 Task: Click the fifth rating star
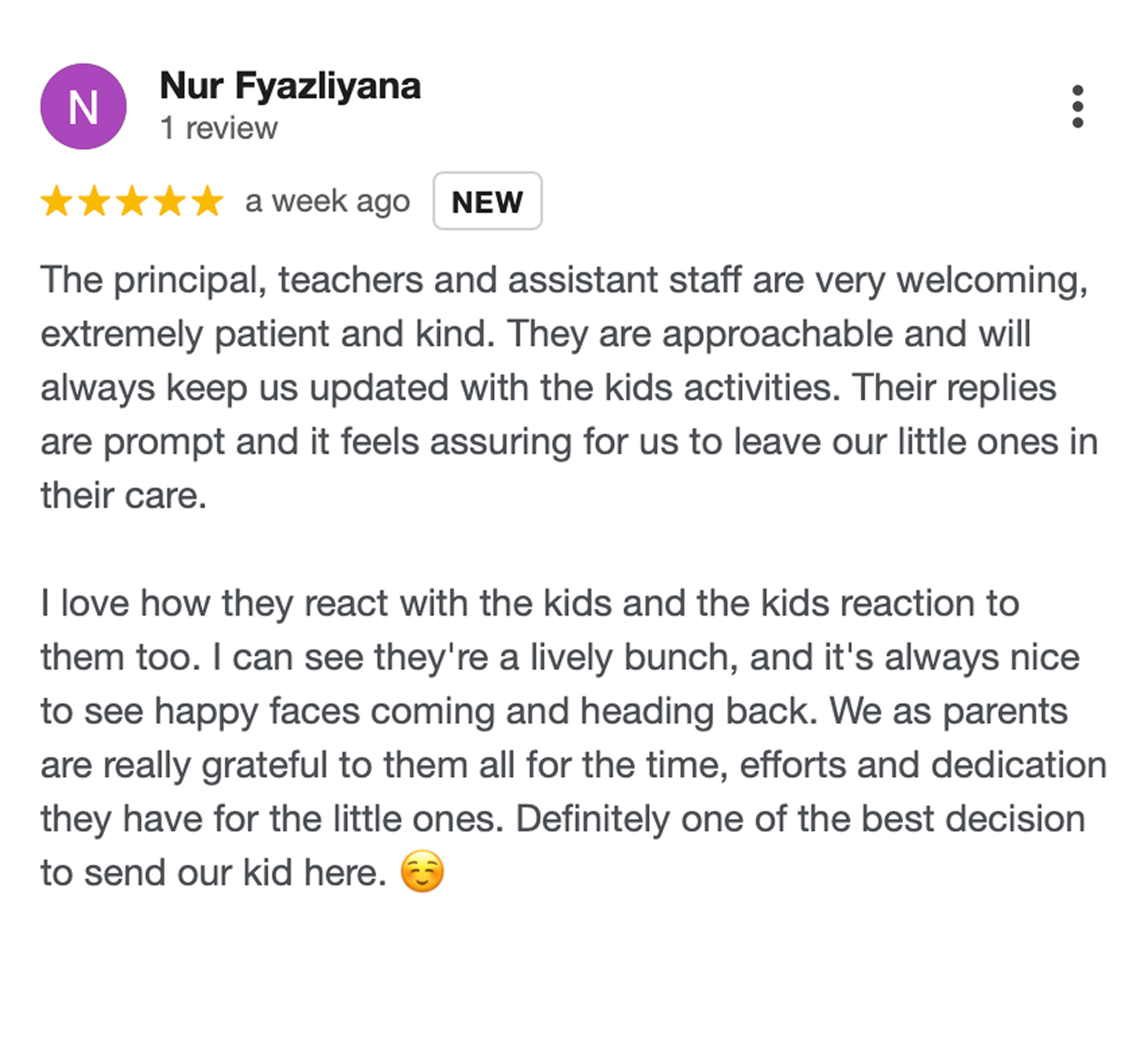[x=208, y=201]
